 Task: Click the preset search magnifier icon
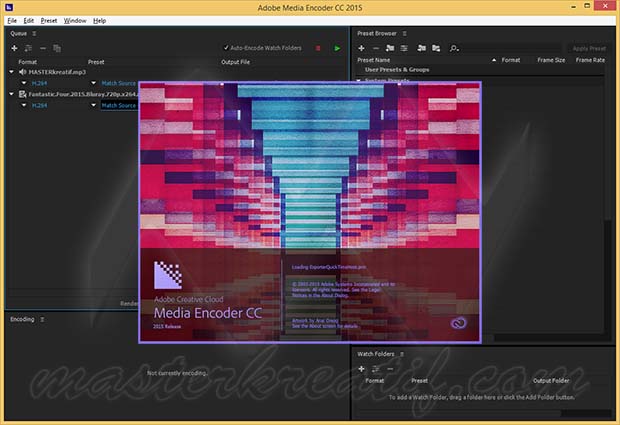point(454,48)
